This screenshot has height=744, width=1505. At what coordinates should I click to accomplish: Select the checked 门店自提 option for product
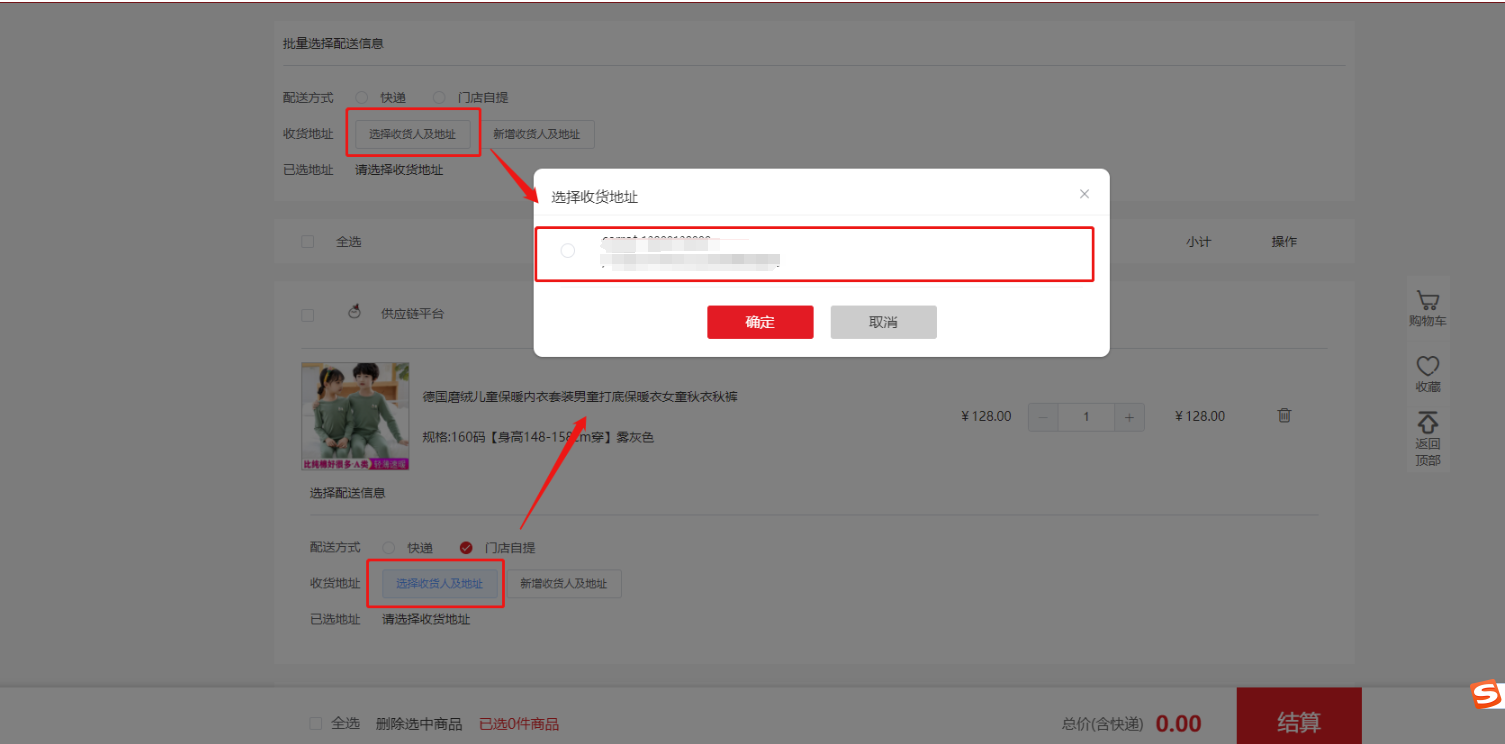click(466, 547)
